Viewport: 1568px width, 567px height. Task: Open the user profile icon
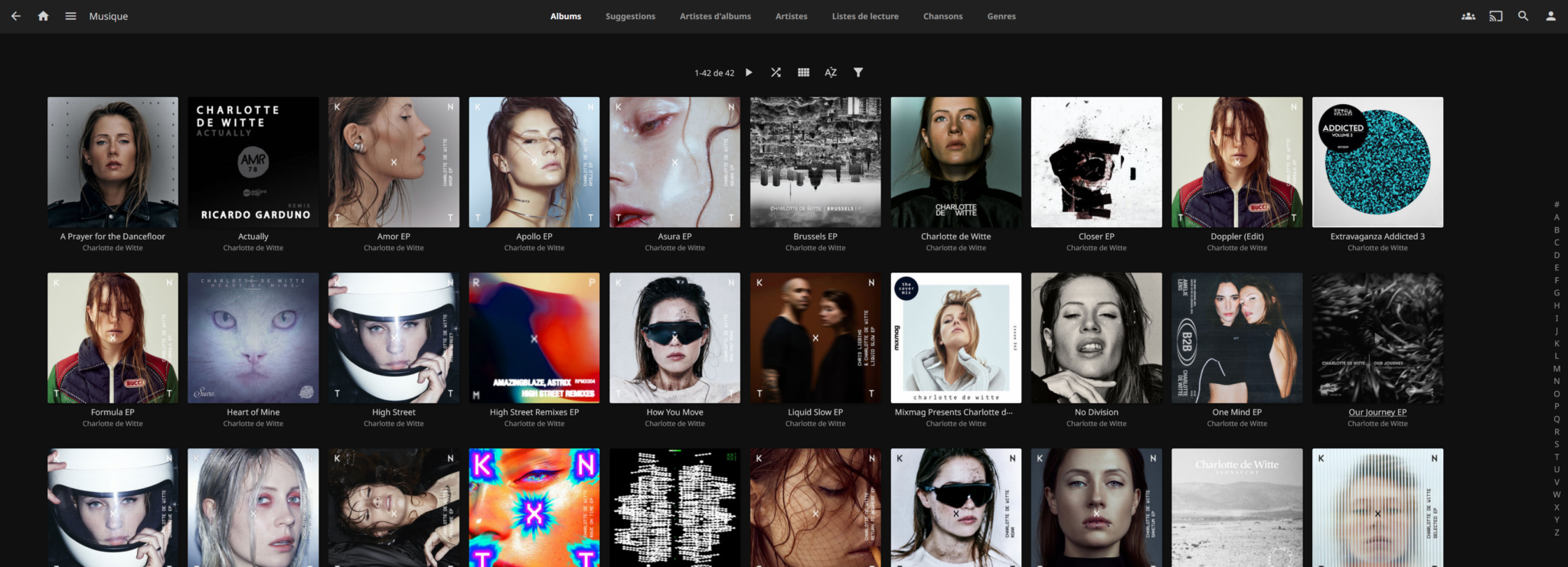[x=1550, y=16]
